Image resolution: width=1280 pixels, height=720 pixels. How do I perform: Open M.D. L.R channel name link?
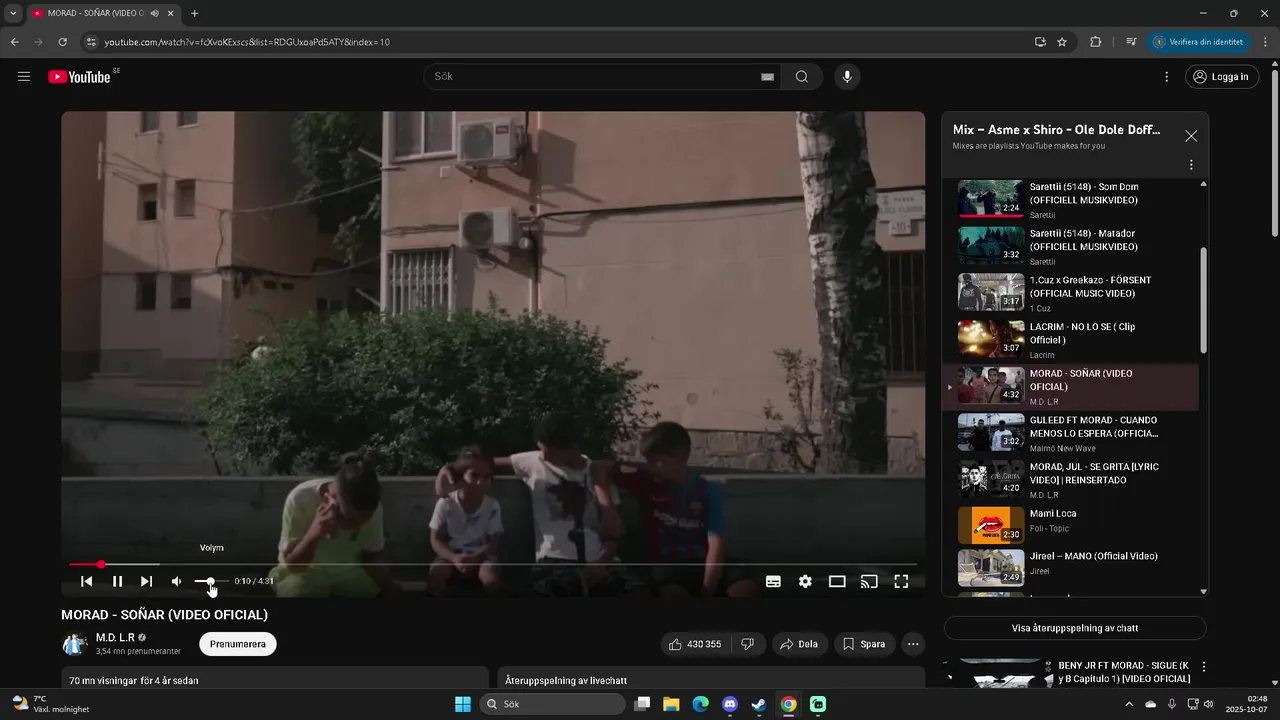(x=115, y=637)
